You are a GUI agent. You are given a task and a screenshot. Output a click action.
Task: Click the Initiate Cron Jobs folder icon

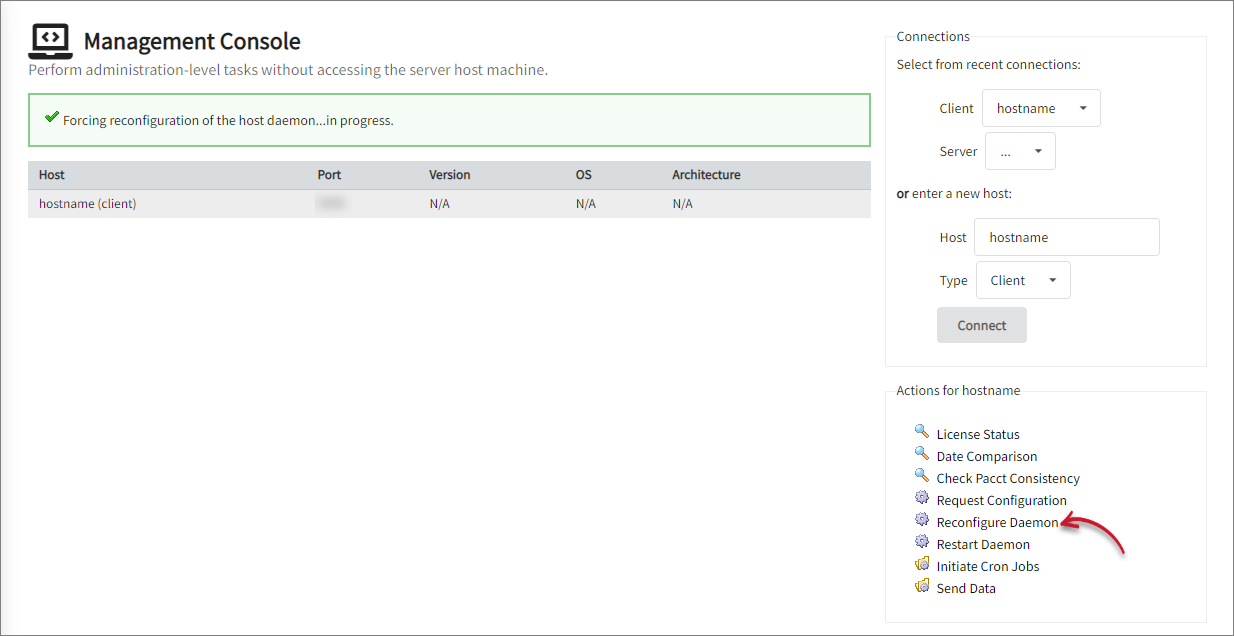pos(922,565)
